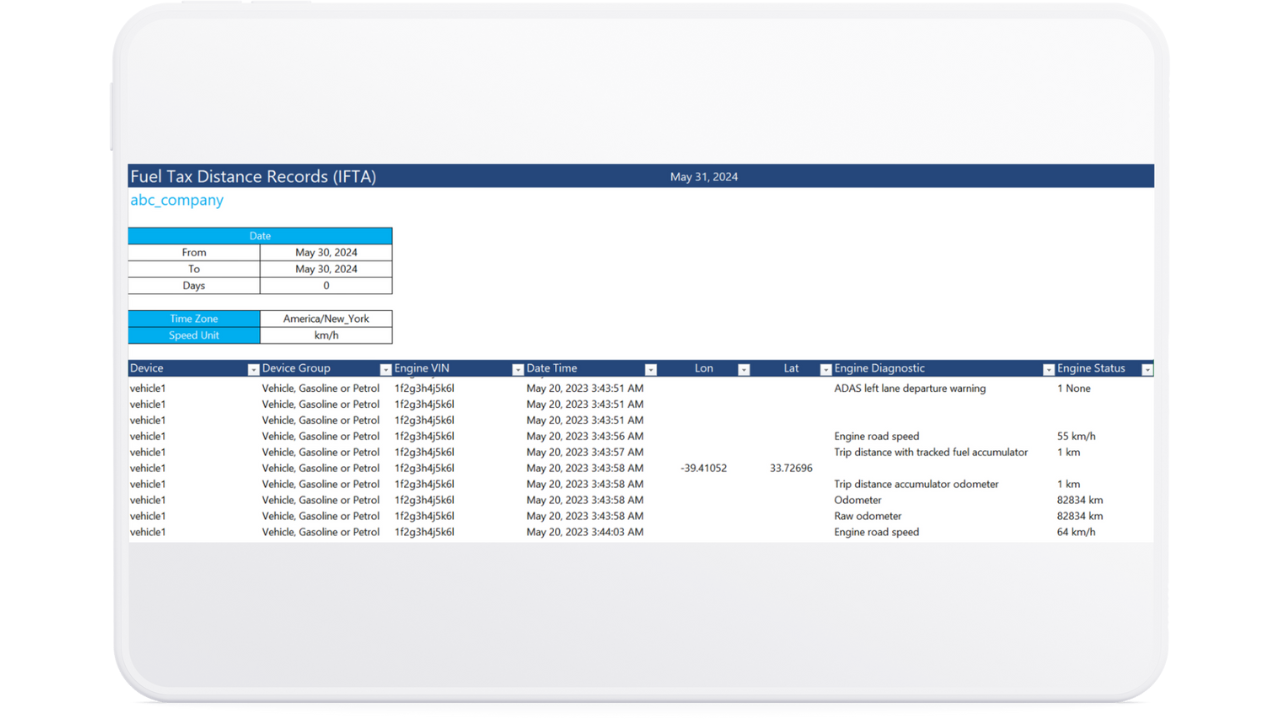1280x720 pixels.
Task: Select the 3:43:56 AM date time cell
Action: click(585, 436)
